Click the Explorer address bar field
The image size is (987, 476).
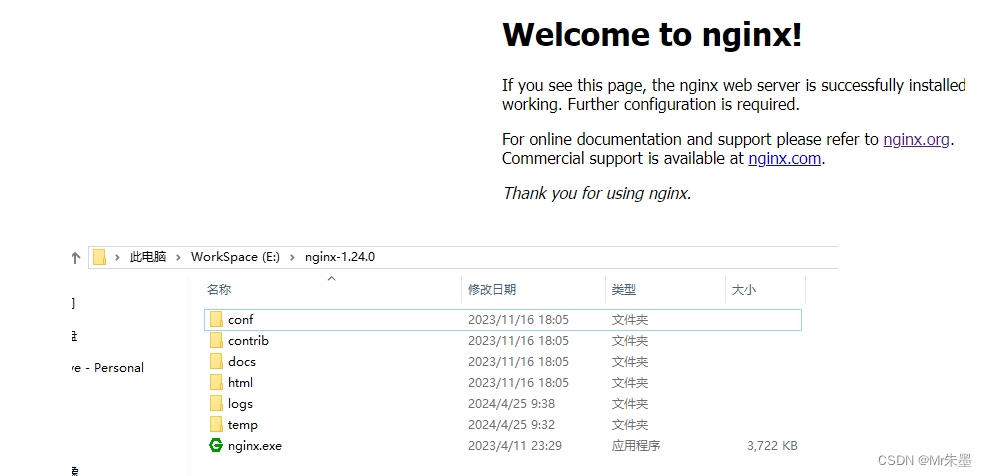(463, 257)
